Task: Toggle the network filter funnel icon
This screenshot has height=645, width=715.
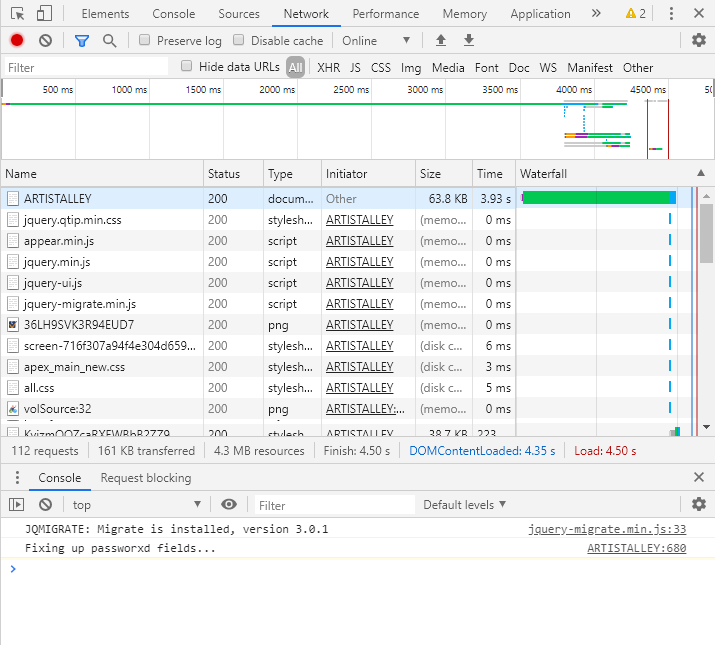Action: pyautogui.click(x=82, y=40)
